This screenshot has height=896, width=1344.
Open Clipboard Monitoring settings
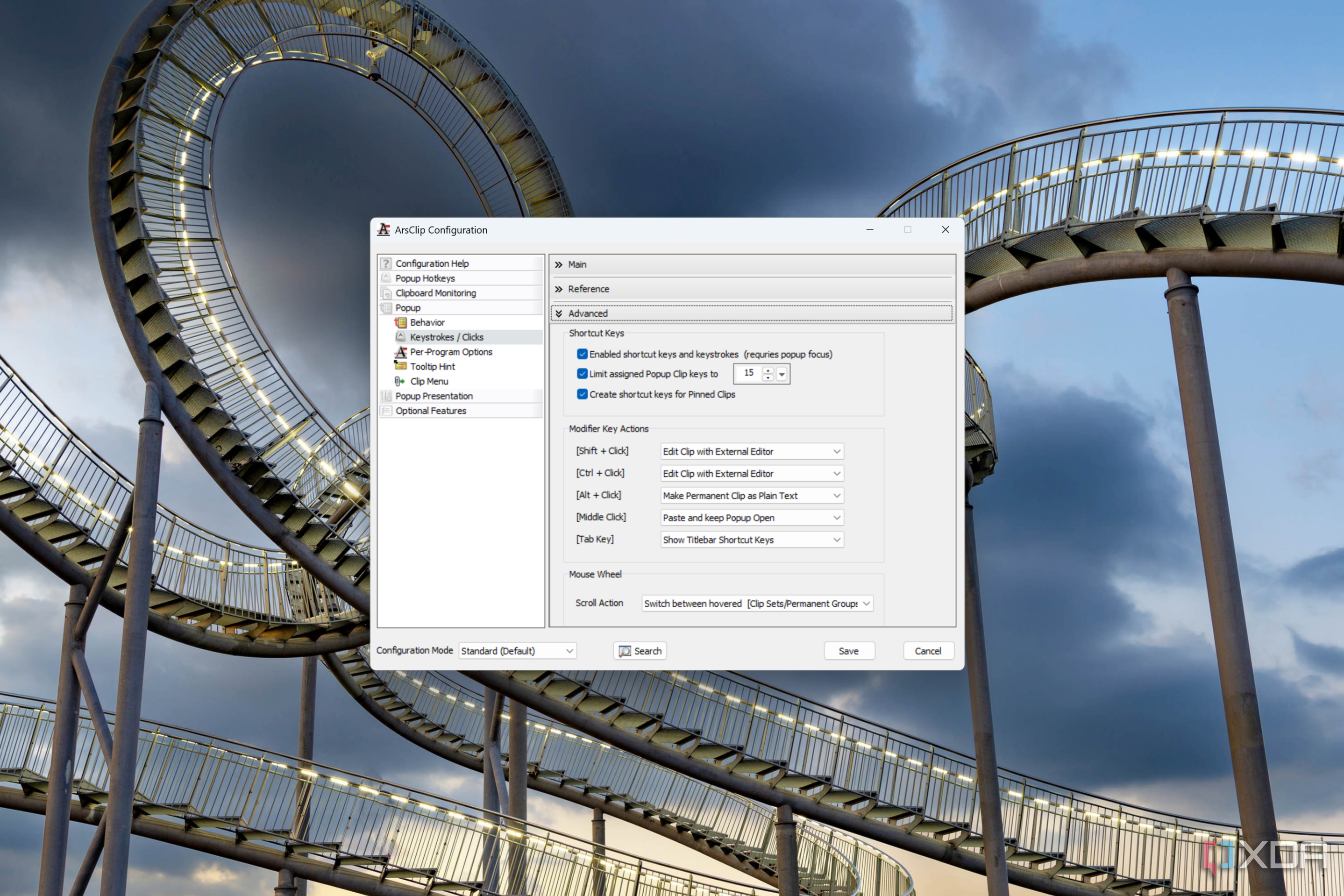point(435,293)
